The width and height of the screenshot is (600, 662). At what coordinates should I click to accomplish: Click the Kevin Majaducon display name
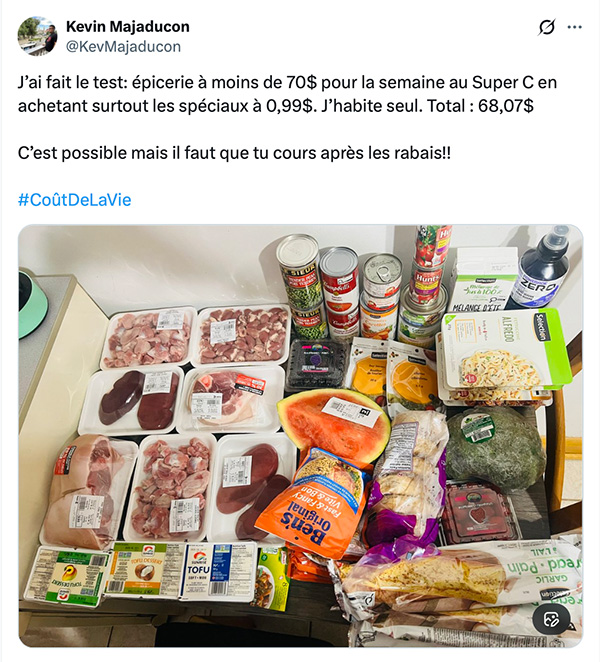128,27
